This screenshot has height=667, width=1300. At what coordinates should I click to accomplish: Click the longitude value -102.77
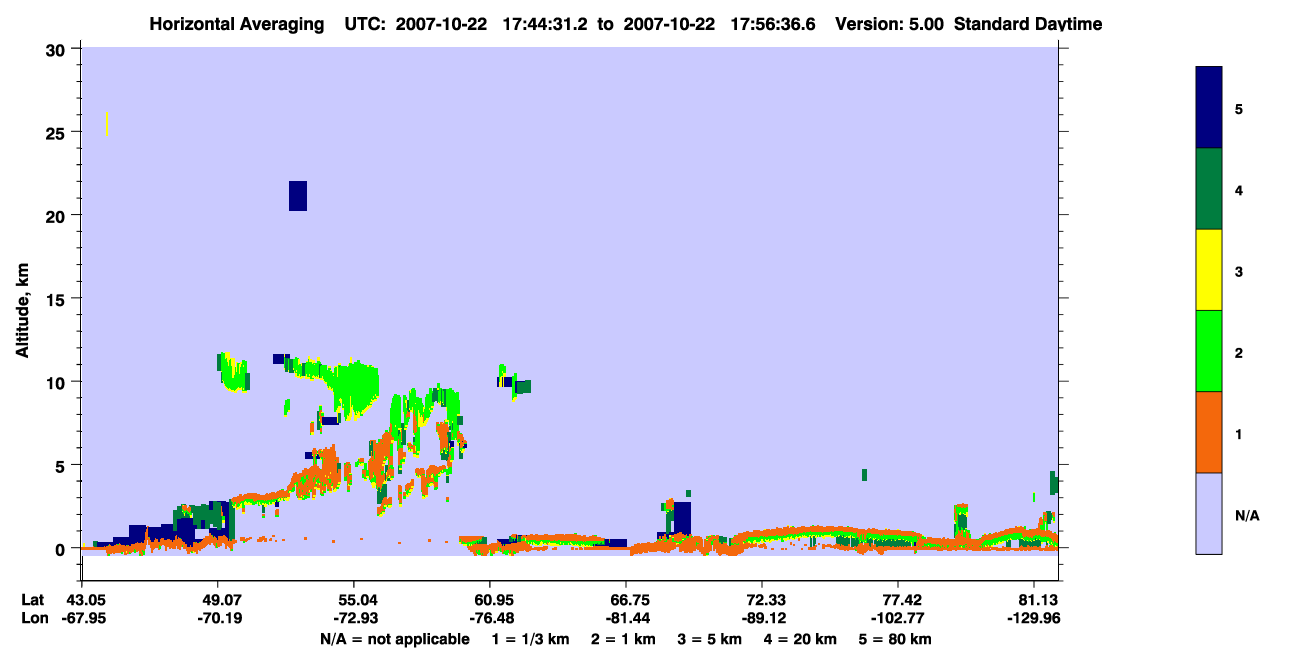[x=898, y=618]
